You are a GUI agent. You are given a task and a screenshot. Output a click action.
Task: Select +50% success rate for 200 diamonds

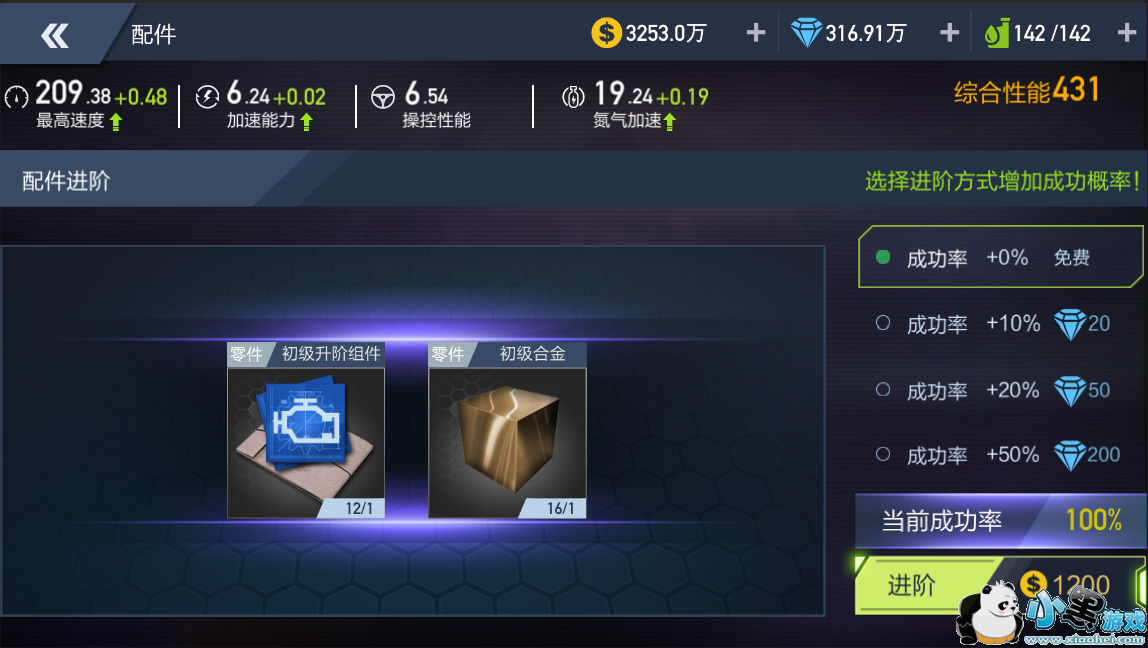(x=1000, y=455)
